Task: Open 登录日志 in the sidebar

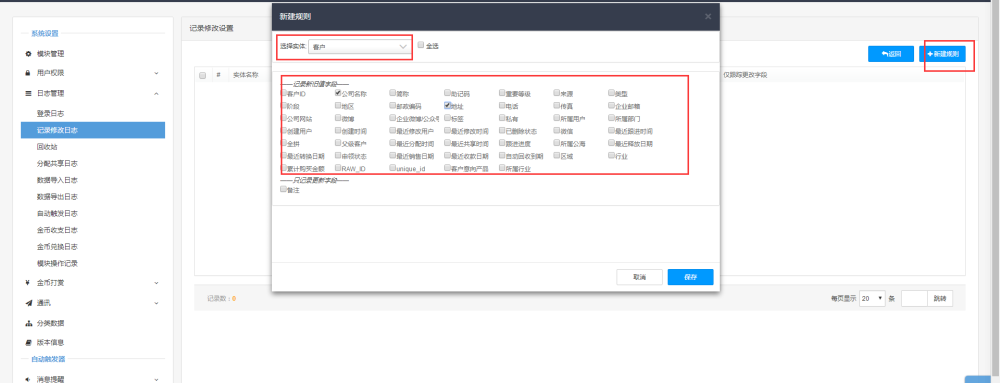Action: click(x=50, y=113)
